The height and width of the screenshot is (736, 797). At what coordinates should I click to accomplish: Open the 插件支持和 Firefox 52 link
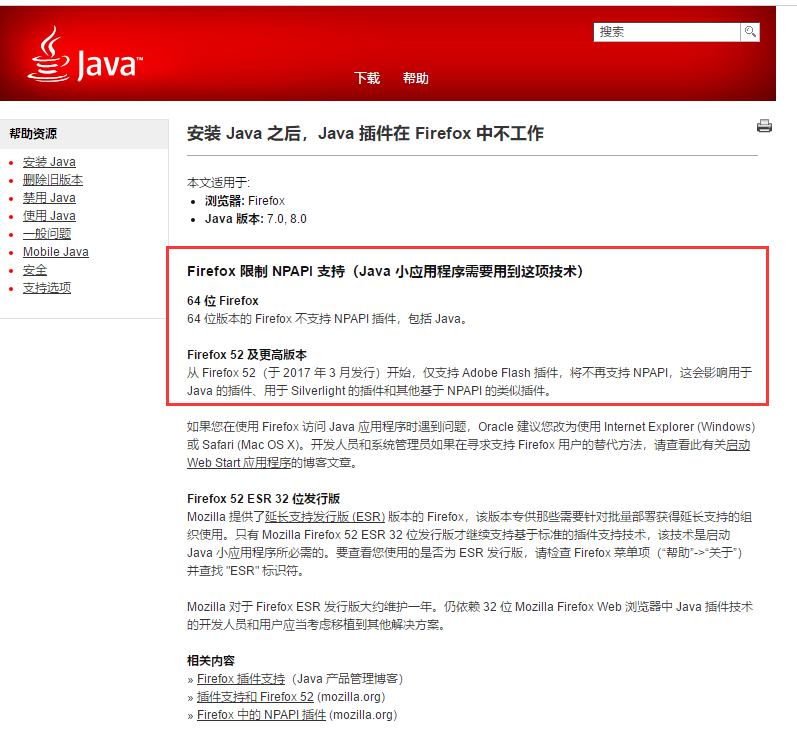255,697
